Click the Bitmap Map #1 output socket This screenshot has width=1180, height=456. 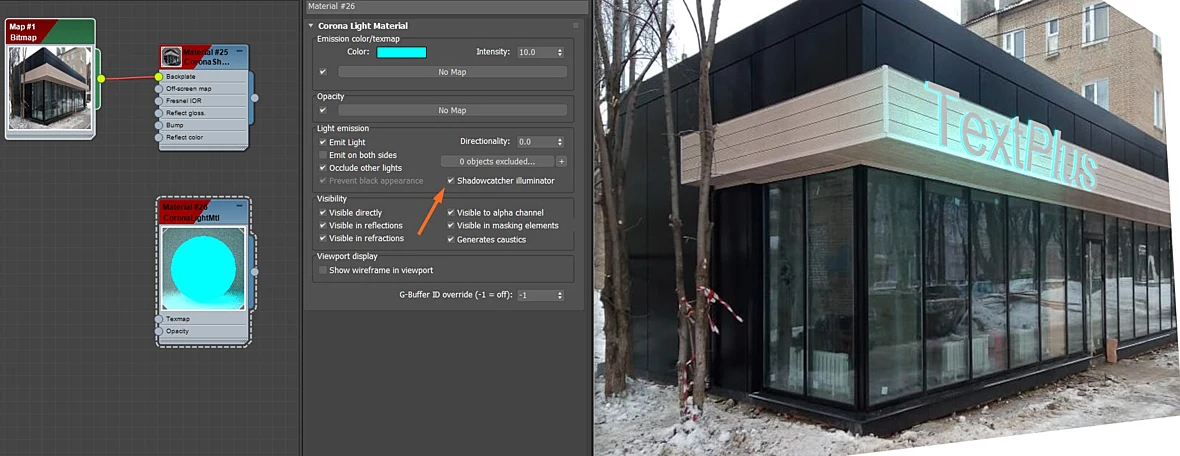pos(101,78)
